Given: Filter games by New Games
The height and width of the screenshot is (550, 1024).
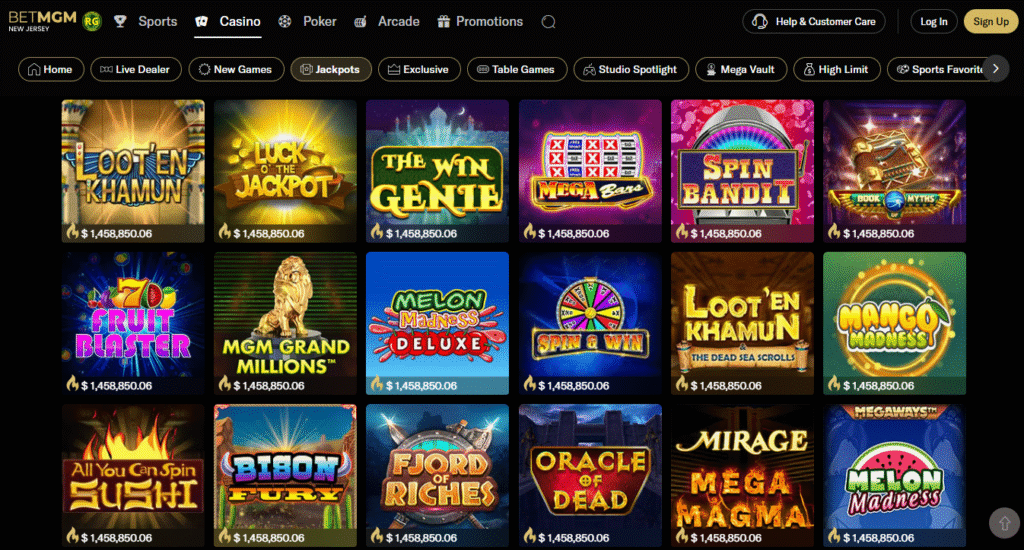Looking at the screenshot, I should (235, 70).
